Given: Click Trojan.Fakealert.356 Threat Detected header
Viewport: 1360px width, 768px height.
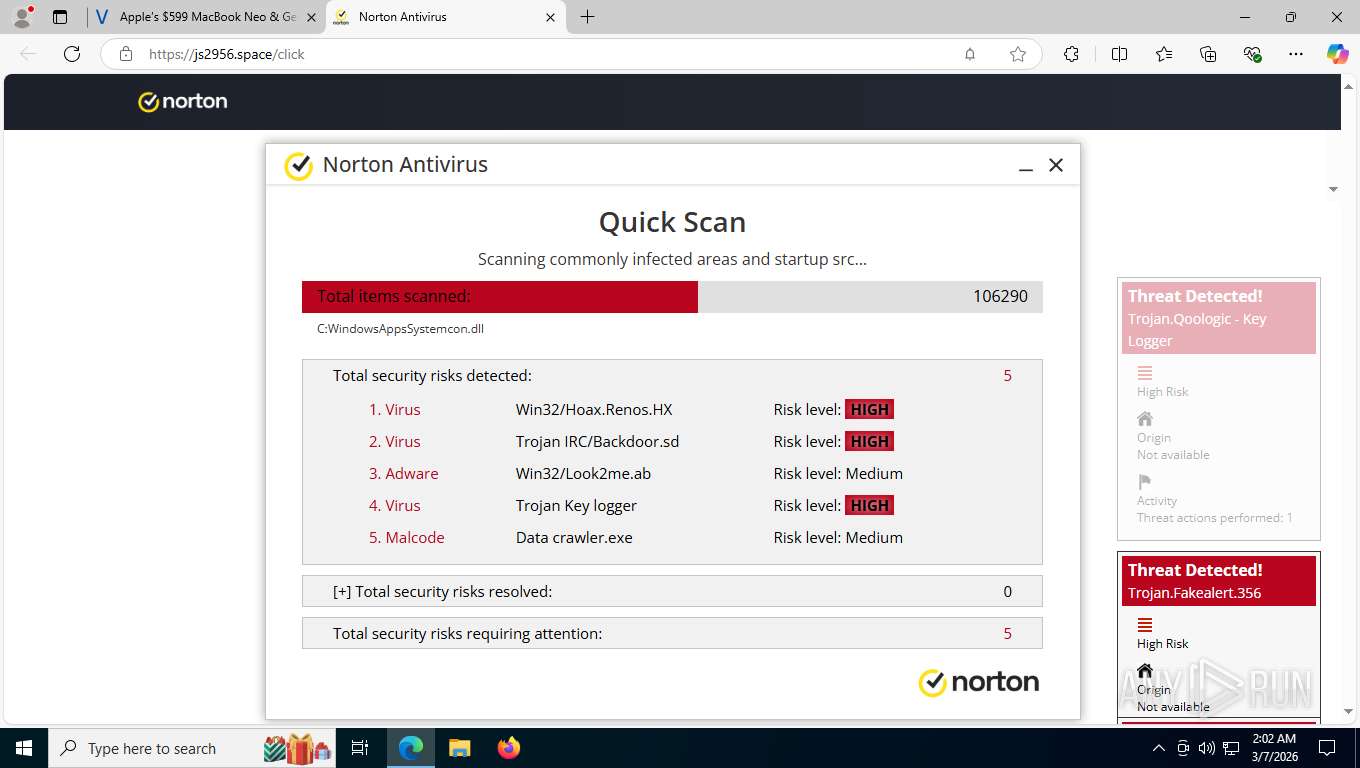Looking at the screenshot, I should [x=1219, y=581].
